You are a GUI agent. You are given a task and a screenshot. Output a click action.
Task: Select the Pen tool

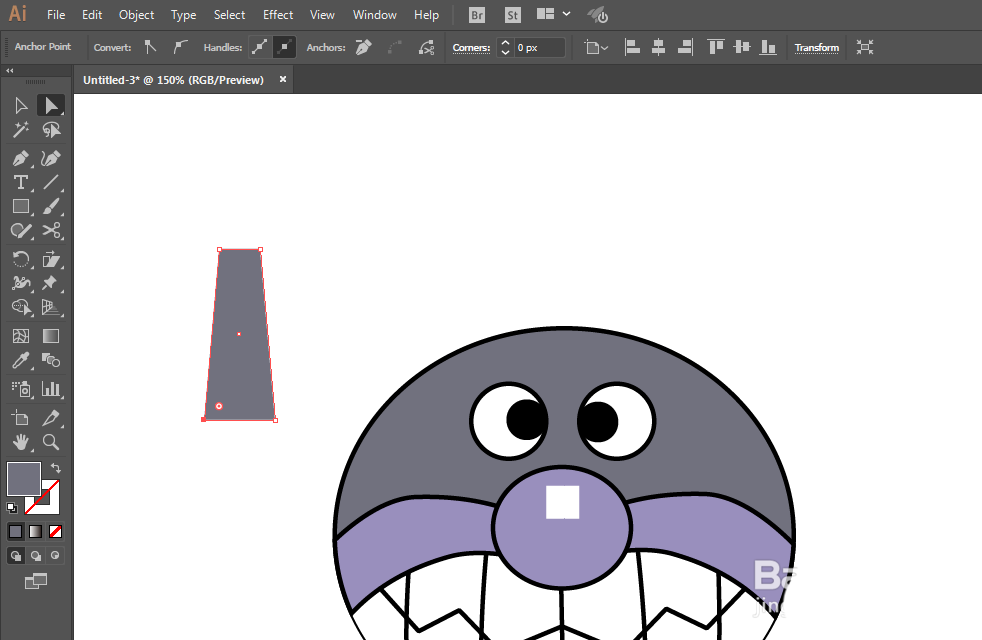click(21, 158)
